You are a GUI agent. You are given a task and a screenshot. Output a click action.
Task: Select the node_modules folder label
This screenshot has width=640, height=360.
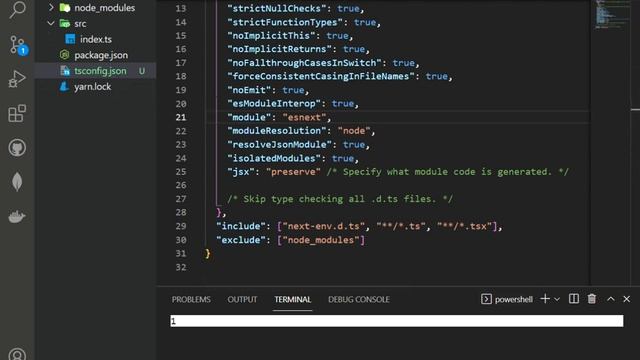click(104, 7)
